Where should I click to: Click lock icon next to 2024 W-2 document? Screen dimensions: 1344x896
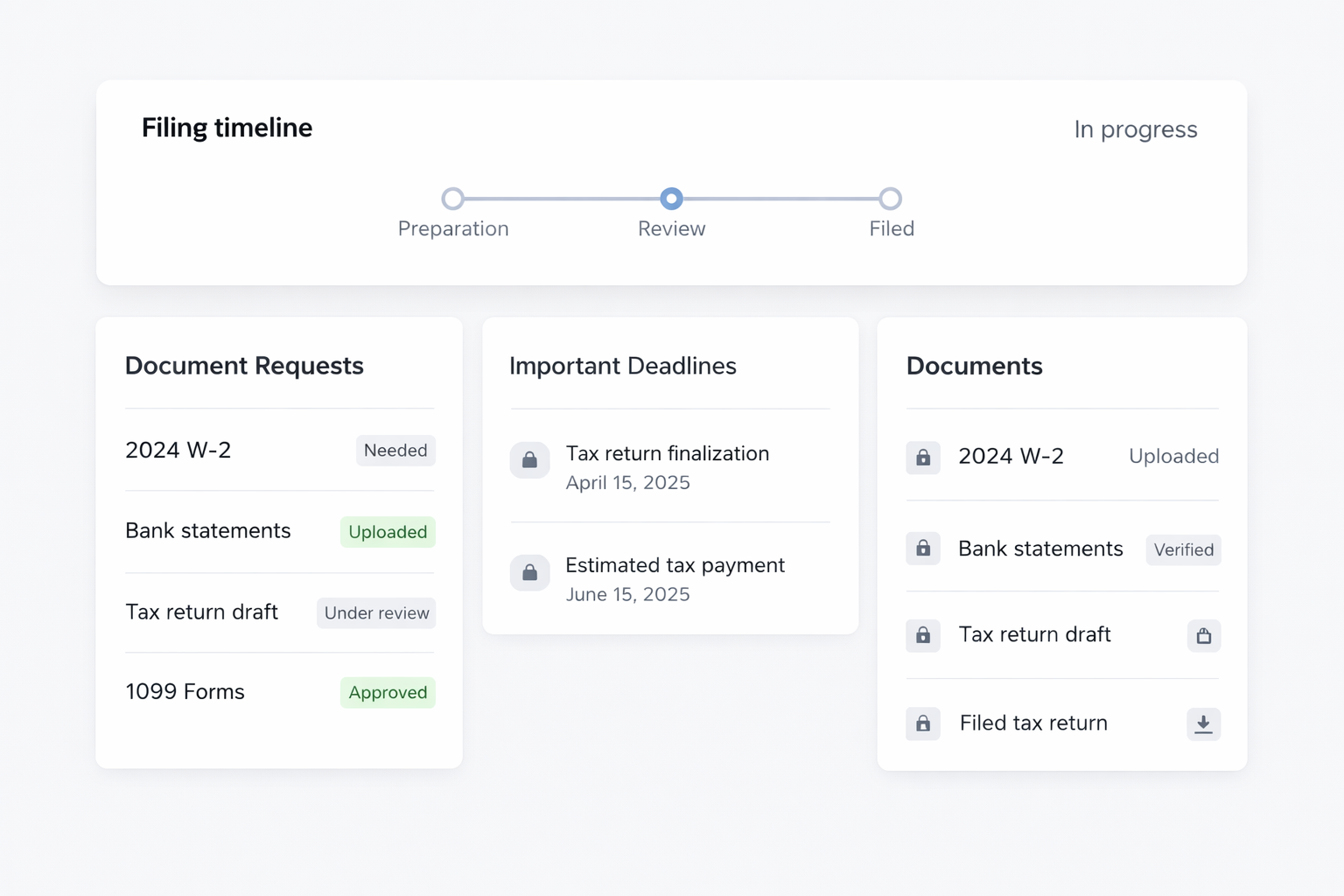coord(923,458)
